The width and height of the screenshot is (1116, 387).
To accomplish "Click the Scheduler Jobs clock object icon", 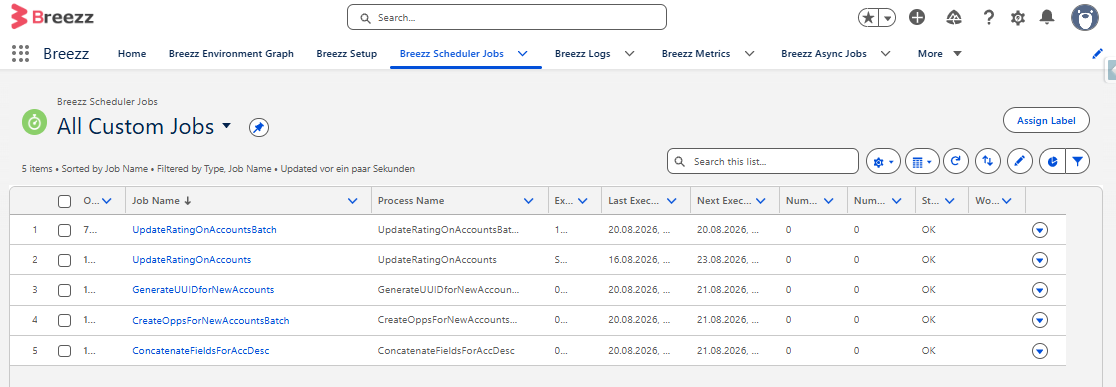I will coord(33,122).
